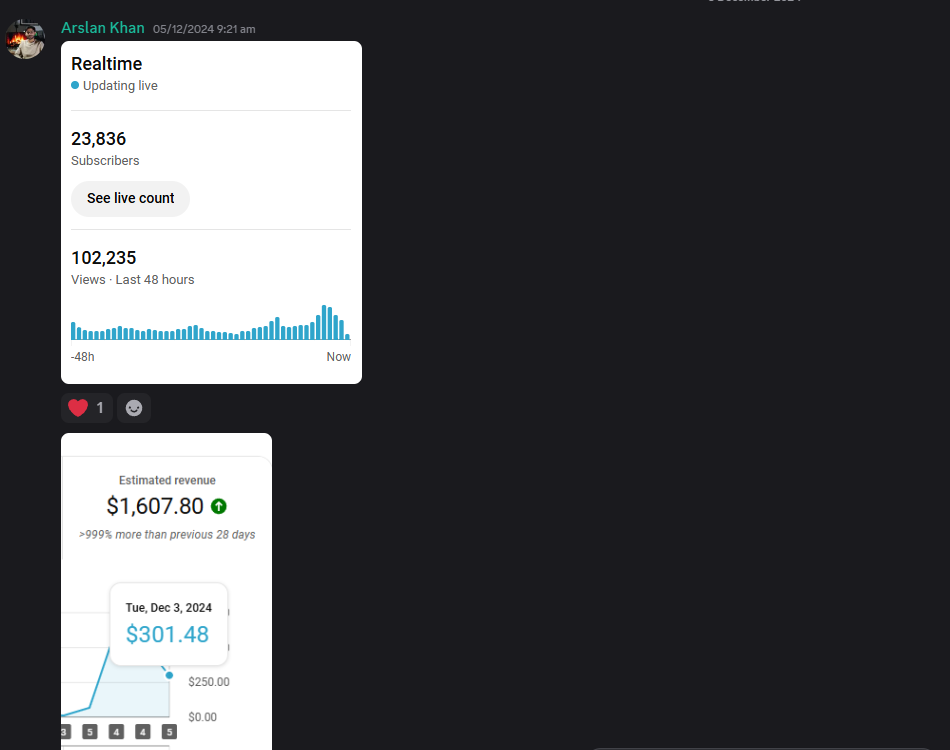Open the Realtime analytics image attachment
Viewport: 950px width, 750px height.
click(211, 213)
